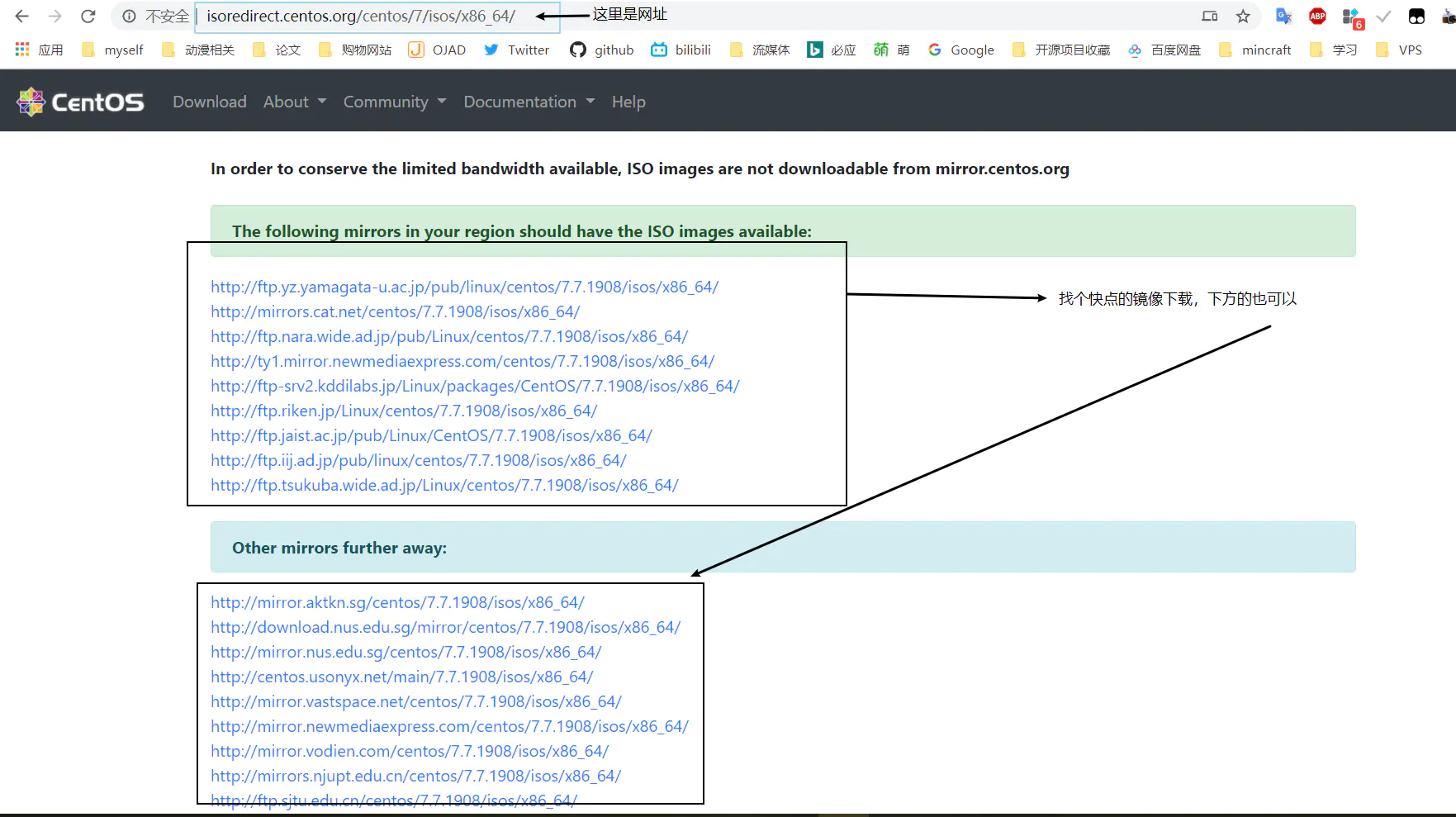Expand the About dropdown menu
This screenshot has width=1456, height=817.
point(295,102)
